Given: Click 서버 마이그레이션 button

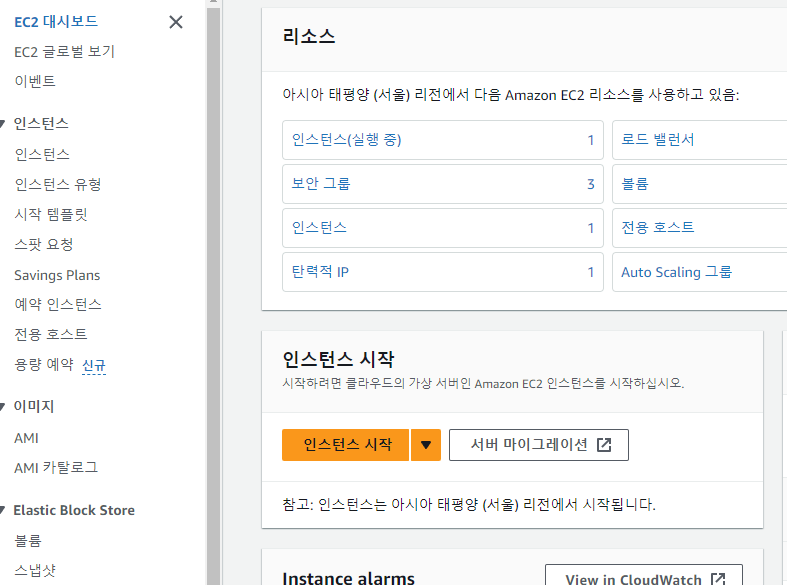Looking at the screenshot, I should [539, 445].
